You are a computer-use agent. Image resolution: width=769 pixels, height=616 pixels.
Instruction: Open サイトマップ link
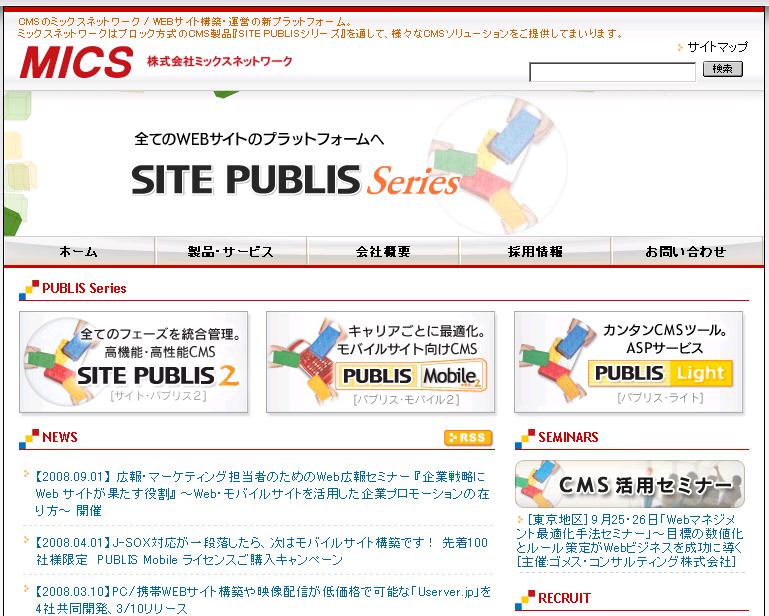coord(718,47)
